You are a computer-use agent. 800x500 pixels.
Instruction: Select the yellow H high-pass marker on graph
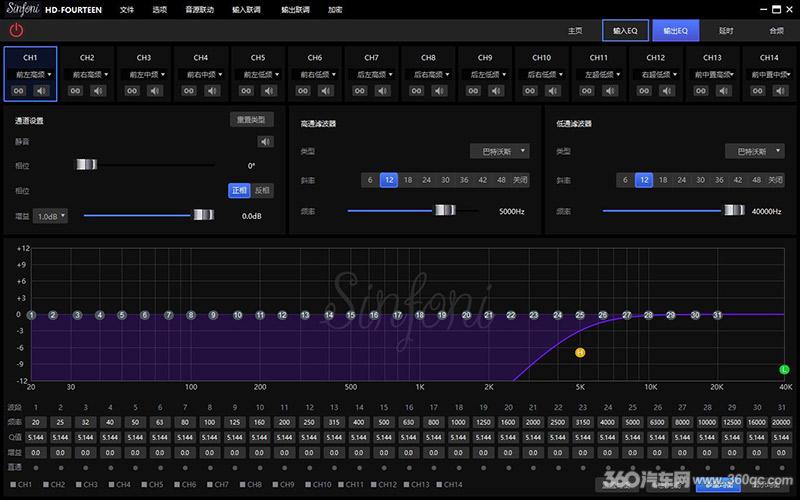point(580,353)
